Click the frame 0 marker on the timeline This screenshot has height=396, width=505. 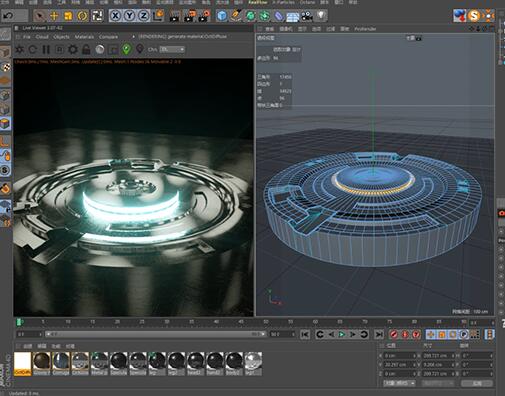(19, 322)
